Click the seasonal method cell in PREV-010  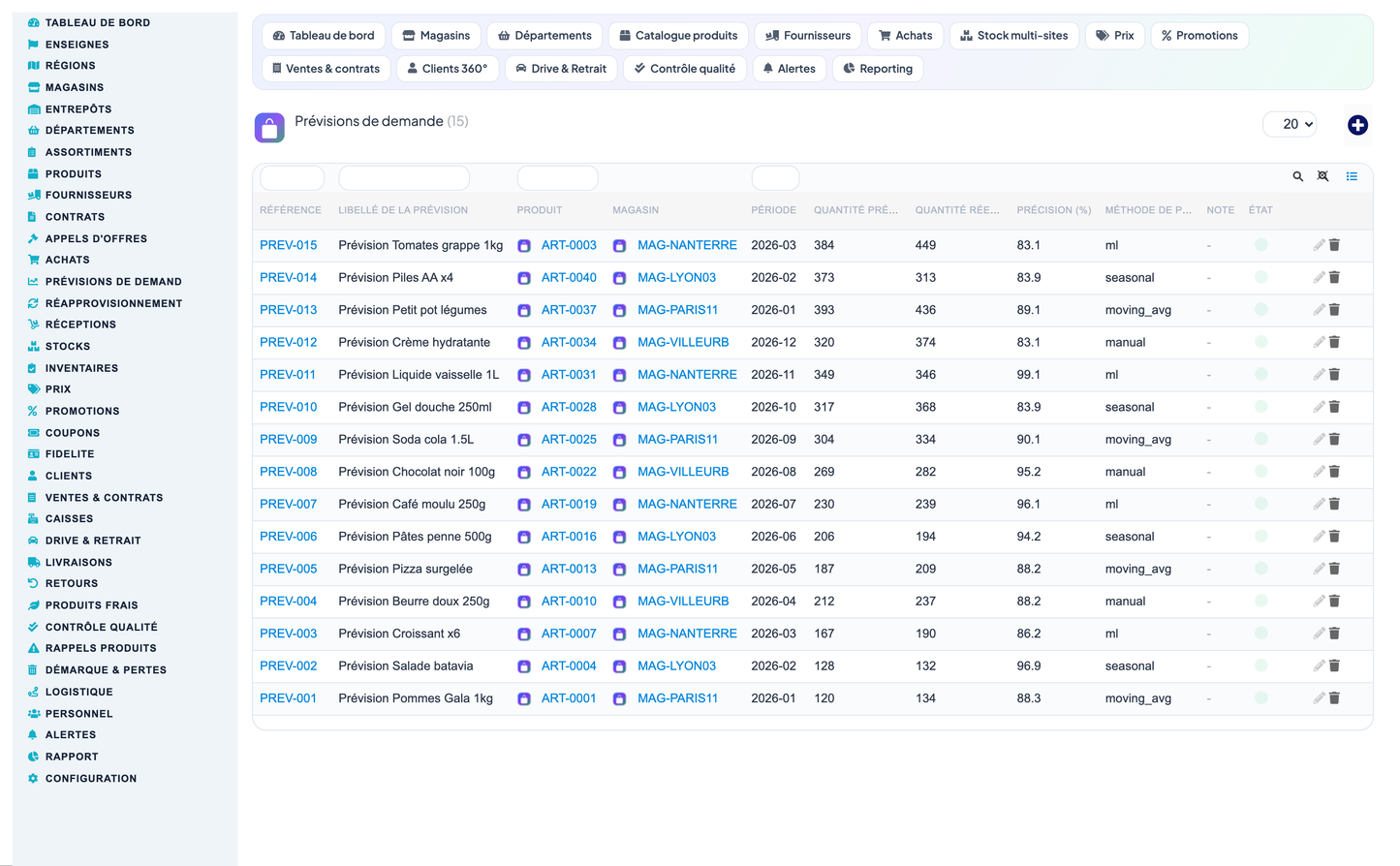(x=1130, y=407)
